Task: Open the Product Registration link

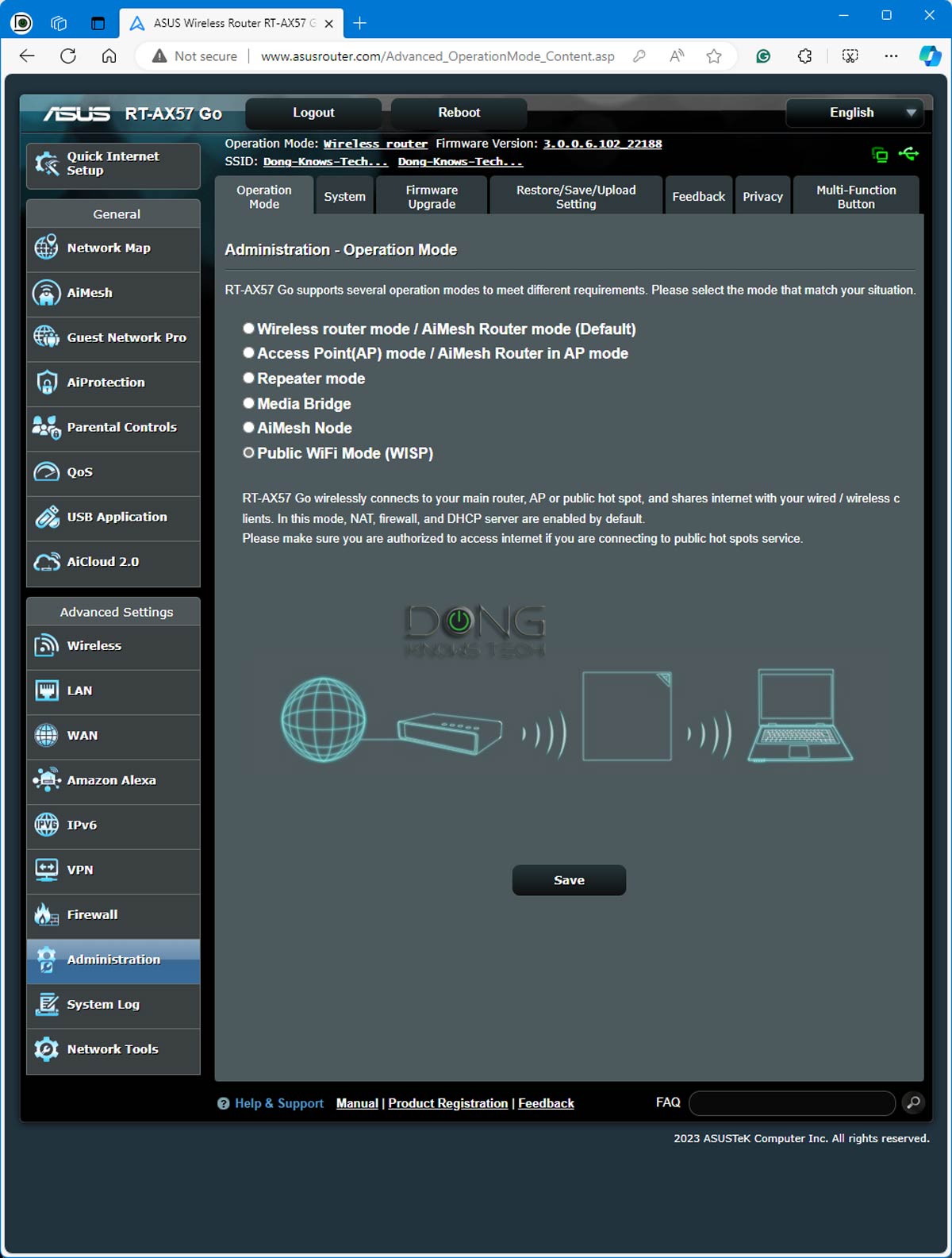Action: tap(447, 1103)
